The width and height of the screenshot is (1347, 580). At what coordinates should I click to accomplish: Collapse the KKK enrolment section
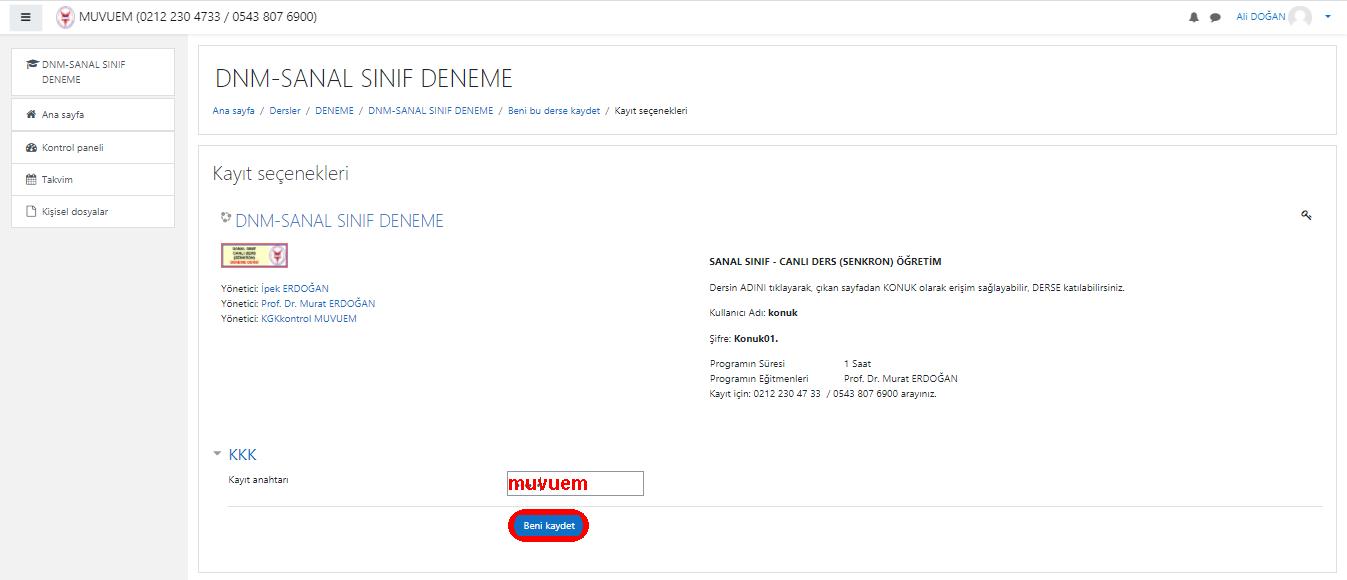click(218, 454)
